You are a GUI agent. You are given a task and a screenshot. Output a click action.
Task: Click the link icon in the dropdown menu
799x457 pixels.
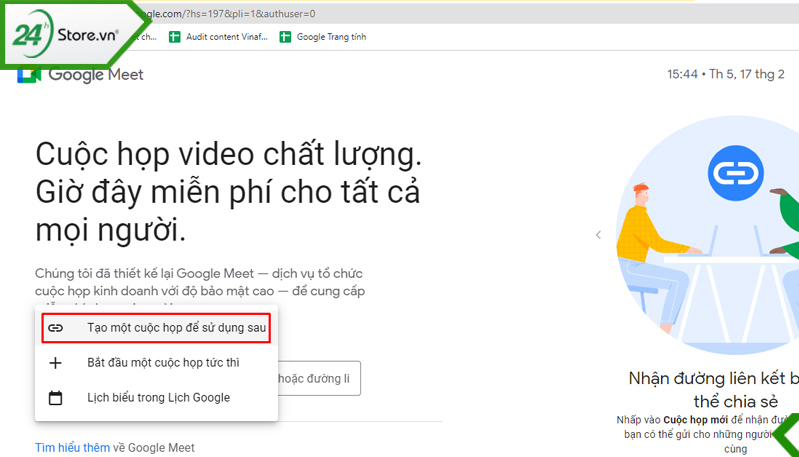(56, 328)
